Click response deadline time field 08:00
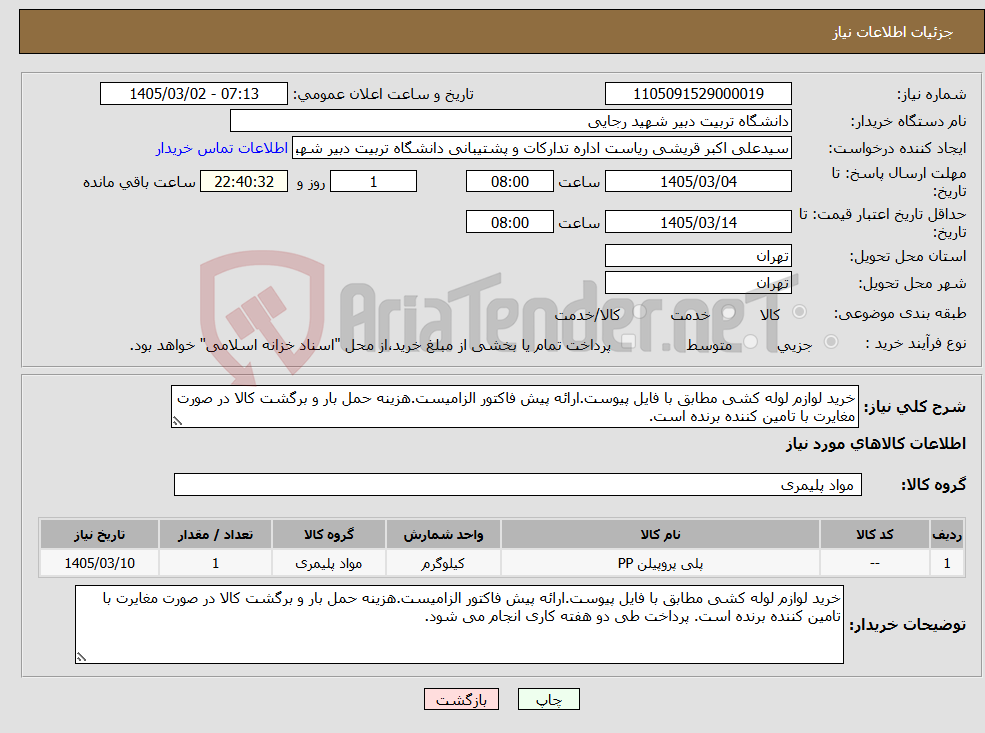985x733 pixels. (509, 182)
